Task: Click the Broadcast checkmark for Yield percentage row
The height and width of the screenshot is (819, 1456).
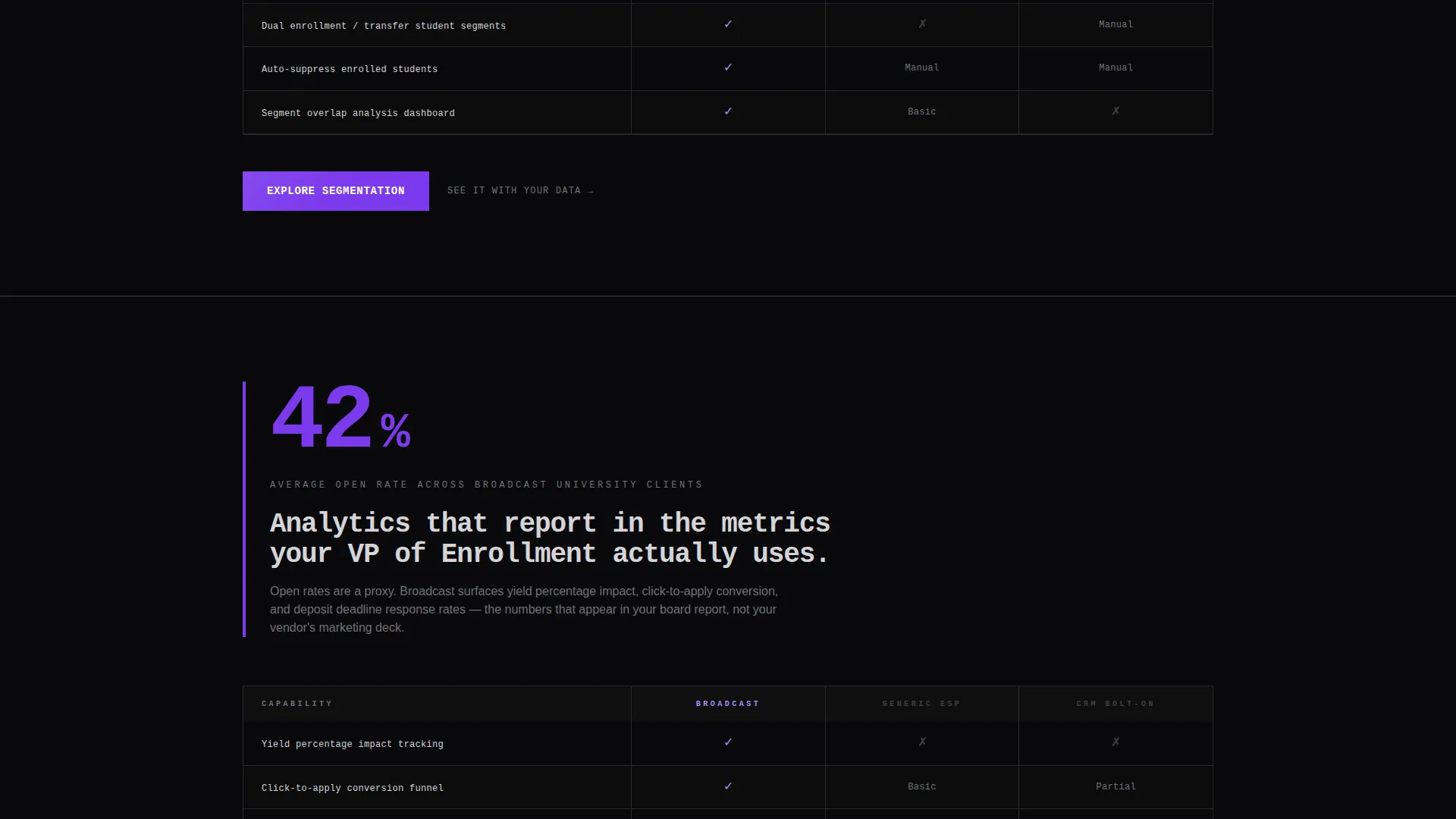Action: 728,742
